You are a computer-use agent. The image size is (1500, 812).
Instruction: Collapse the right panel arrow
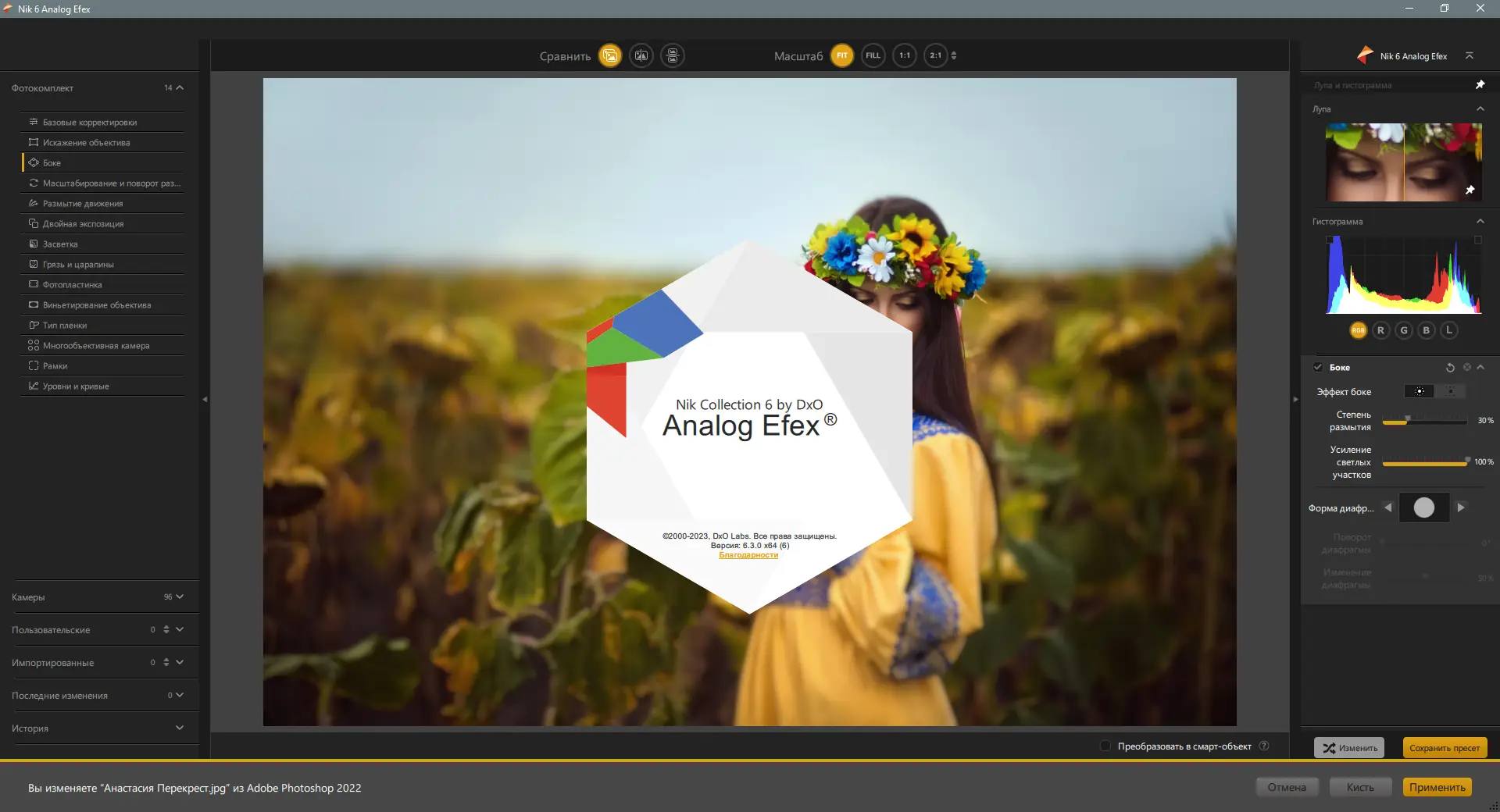pos(1295,399)
